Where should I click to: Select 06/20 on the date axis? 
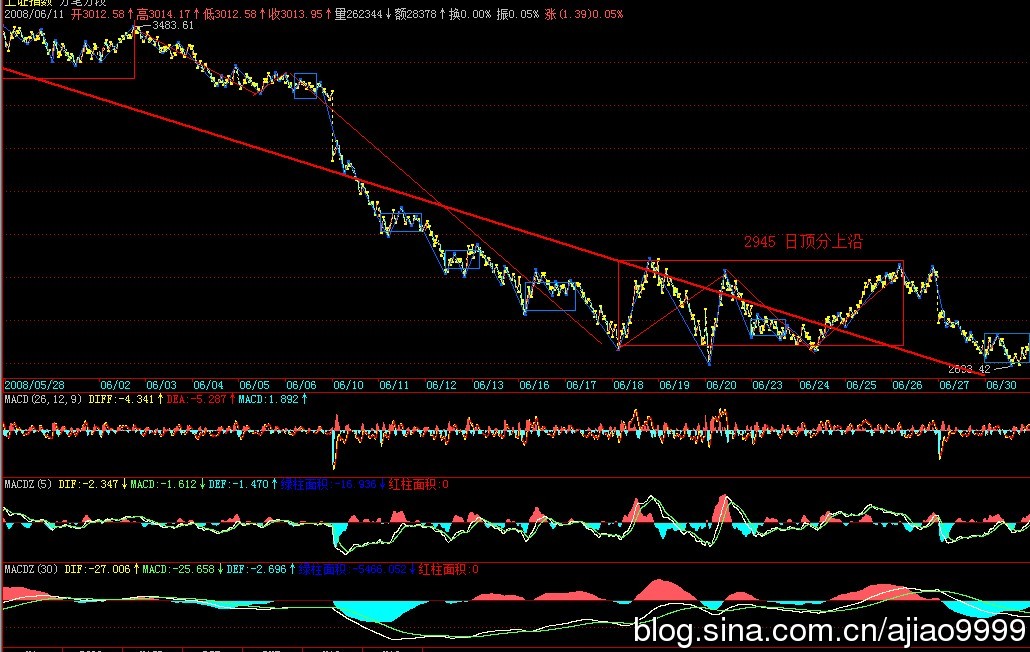pyautogui.click(x=720, y=384)
